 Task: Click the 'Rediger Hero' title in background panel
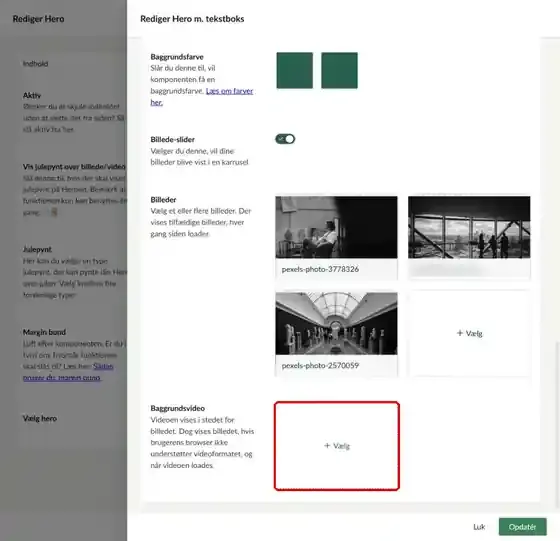tap(38, 19)
